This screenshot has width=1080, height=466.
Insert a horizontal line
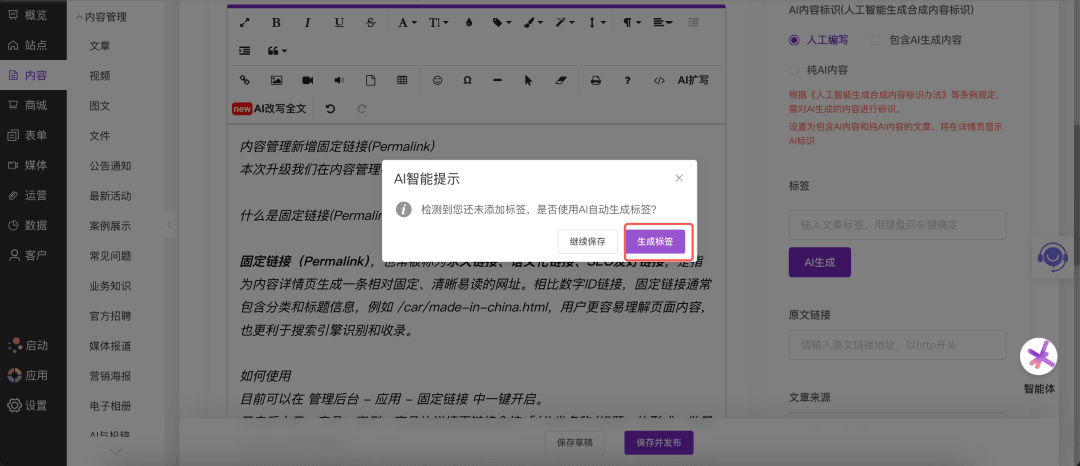497,80
